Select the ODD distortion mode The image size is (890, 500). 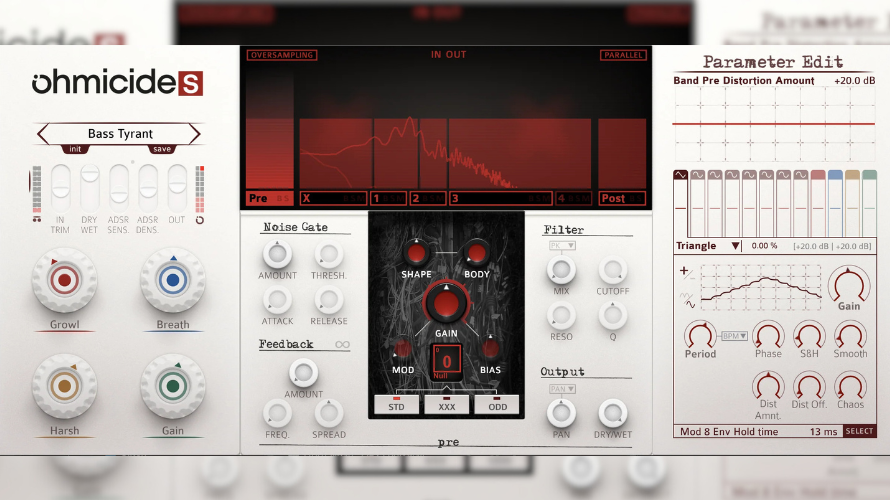point(497,405)
